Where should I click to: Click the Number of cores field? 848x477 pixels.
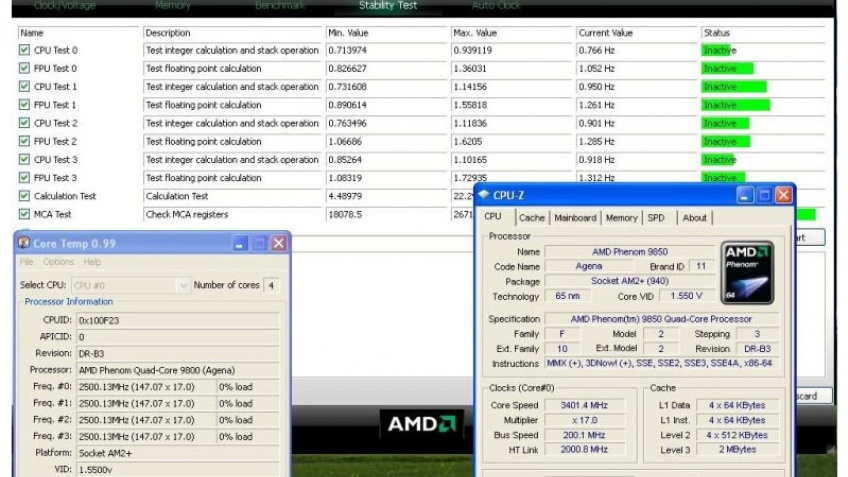point(271,285)
